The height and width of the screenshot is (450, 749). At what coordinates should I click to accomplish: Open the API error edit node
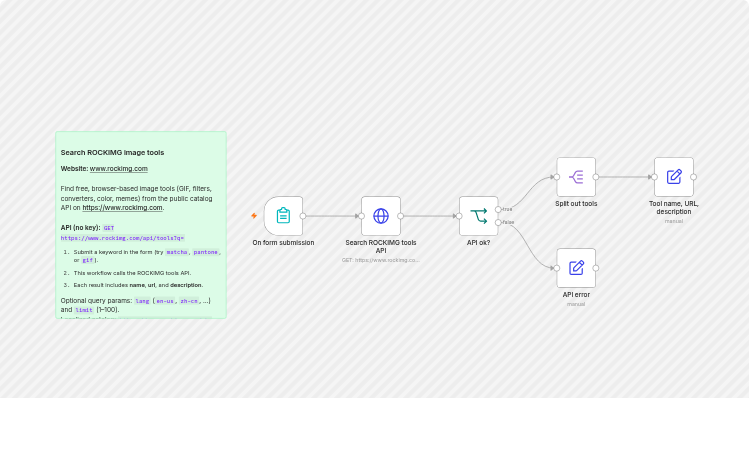pyautogui.click(x=576, y=268)
